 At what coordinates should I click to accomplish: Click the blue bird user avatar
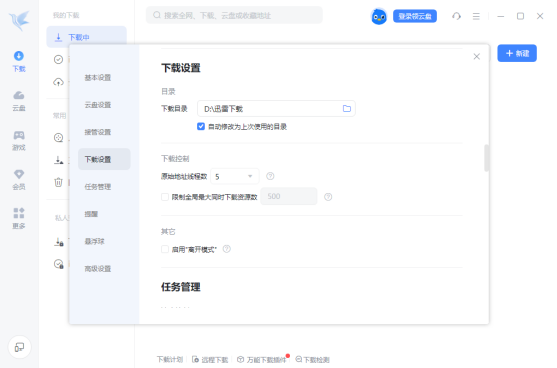coord(379,16)
